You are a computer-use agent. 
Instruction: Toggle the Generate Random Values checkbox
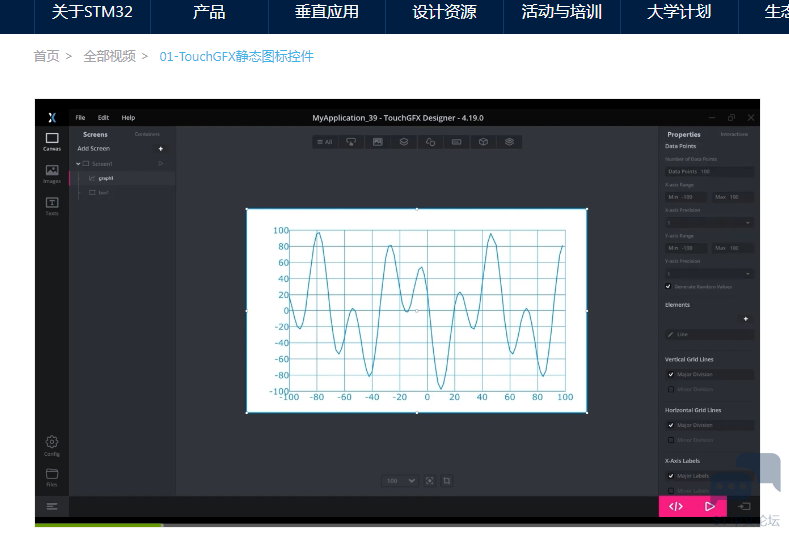click(x=668, y=286)
